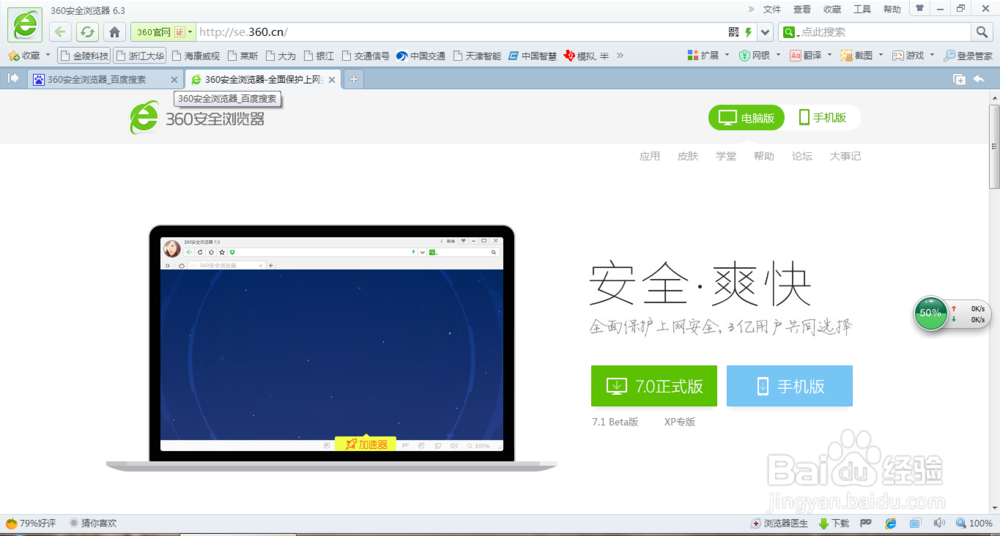Download the 7.0正式版 green button
This screenshot has width=1000, height=536.
(x=654, y=386)
